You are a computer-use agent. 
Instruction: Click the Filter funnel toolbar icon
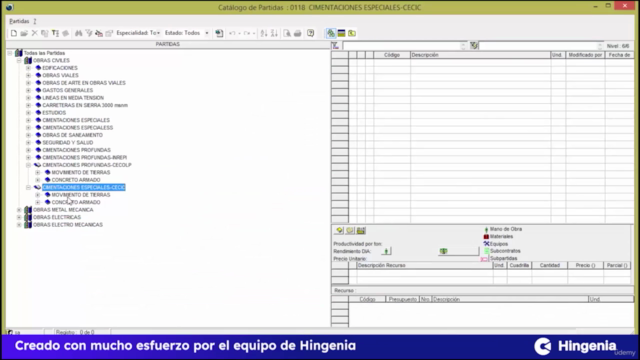click(x=89, y=33)
